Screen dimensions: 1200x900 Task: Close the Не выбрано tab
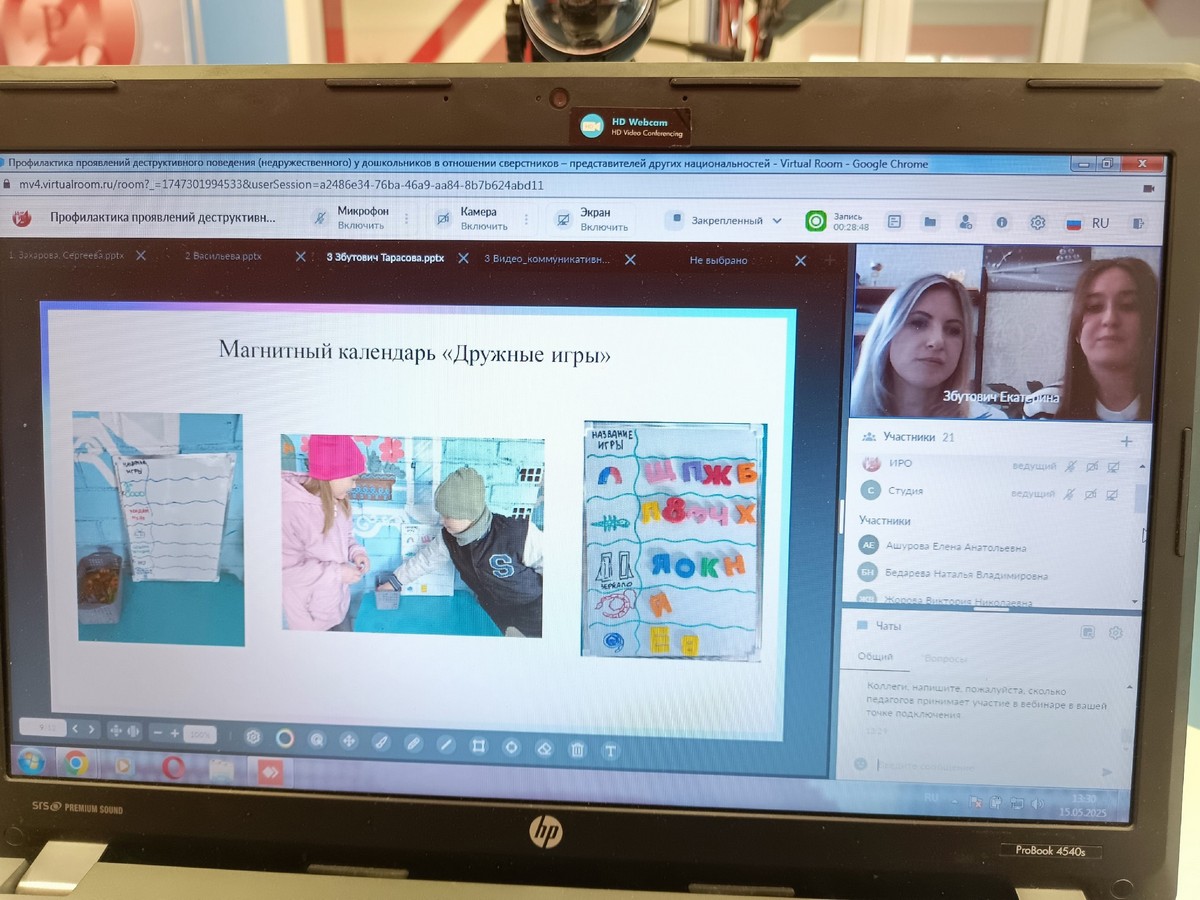(x=800, y=261)
